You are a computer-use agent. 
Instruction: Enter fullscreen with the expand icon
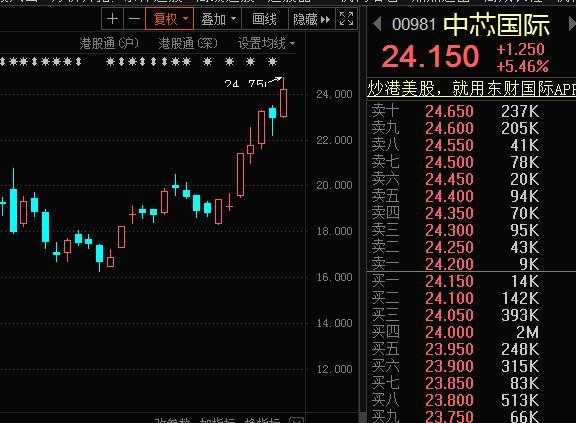346,19
